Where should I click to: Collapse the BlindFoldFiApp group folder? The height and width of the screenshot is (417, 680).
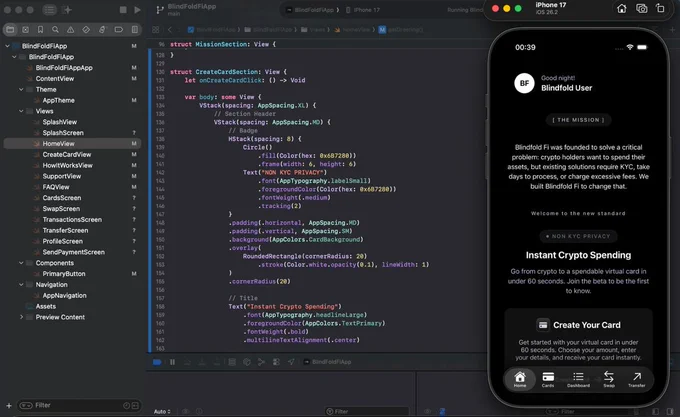(14, 57)
